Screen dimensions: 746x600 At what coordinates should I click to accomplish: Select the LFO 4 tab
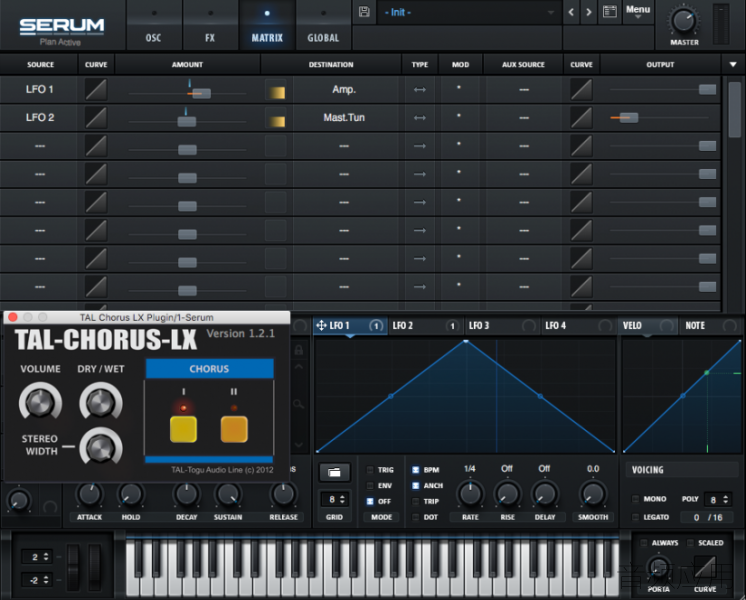pos(579,325)
